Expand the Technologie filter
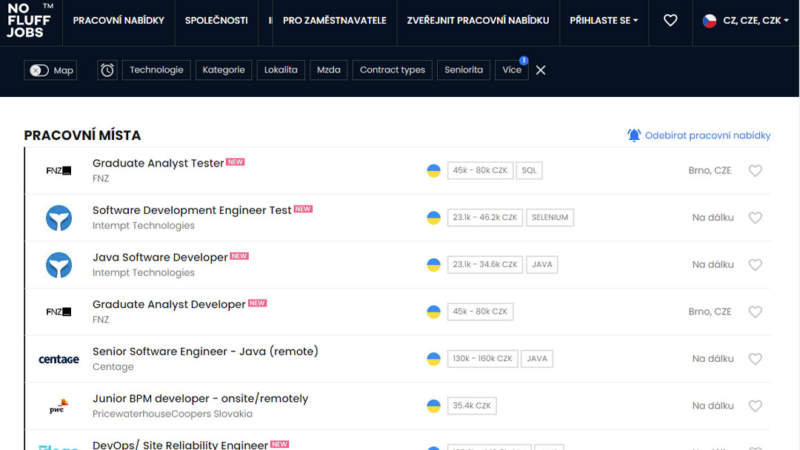 pyautogui.click(x=156, y=70)
